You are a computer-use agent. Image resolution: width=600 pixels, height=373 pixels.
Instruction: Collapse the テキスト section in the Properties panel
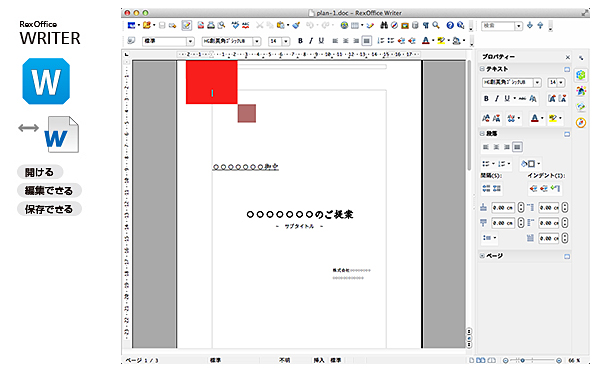482,69
